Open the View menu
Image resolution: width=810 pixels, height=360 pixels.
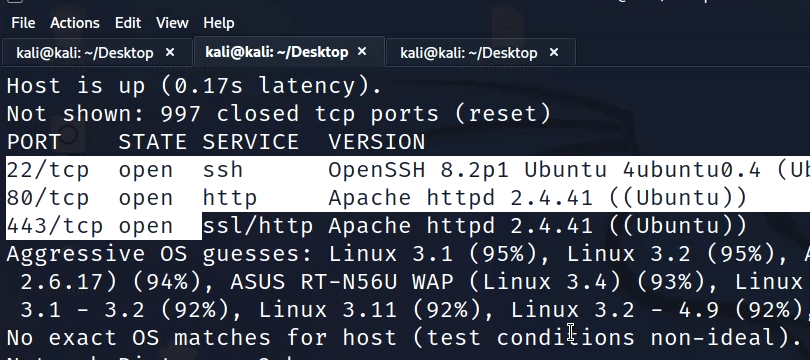click(x=172, y=23)
